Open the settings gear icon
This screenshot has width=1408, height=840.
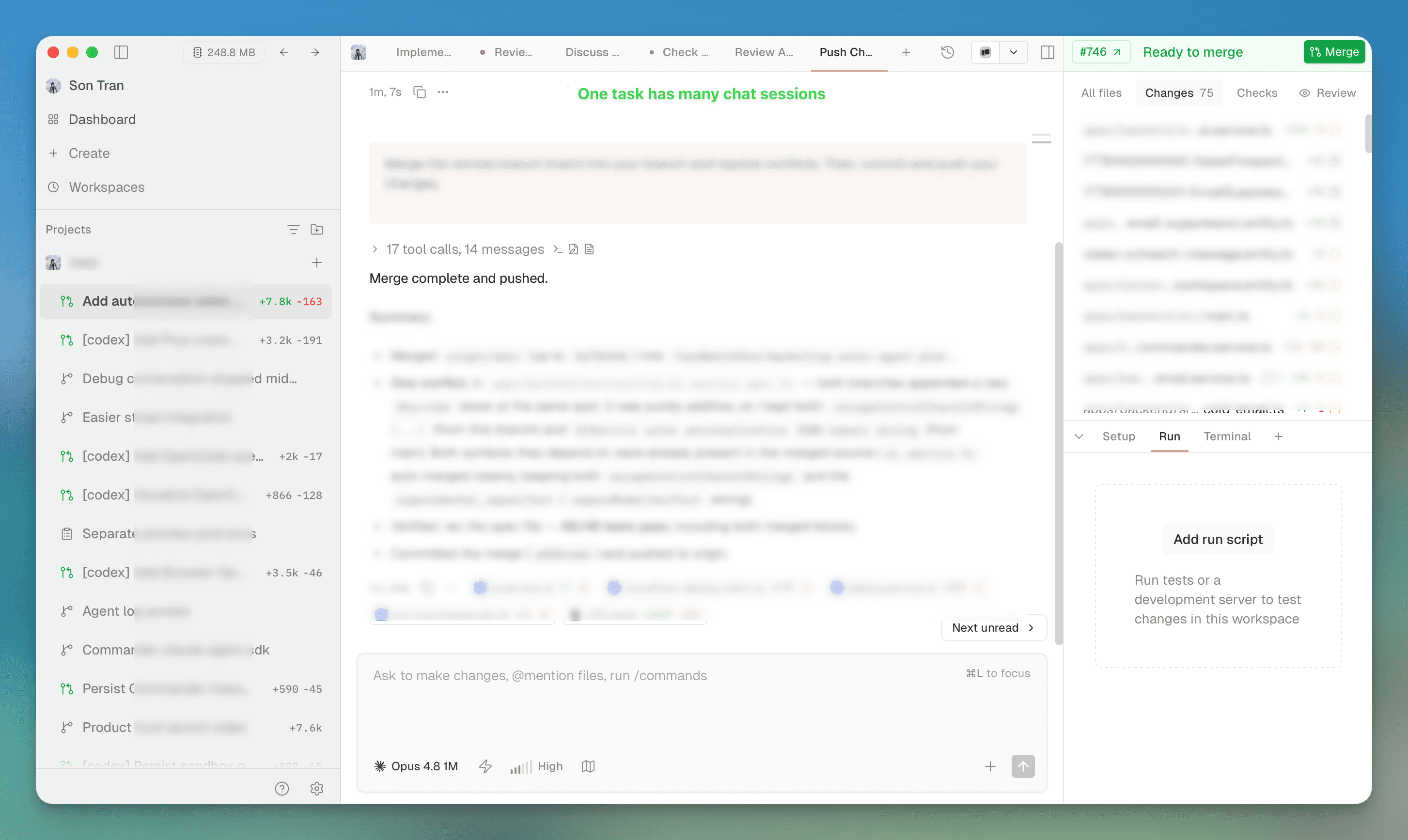point(317,789)
